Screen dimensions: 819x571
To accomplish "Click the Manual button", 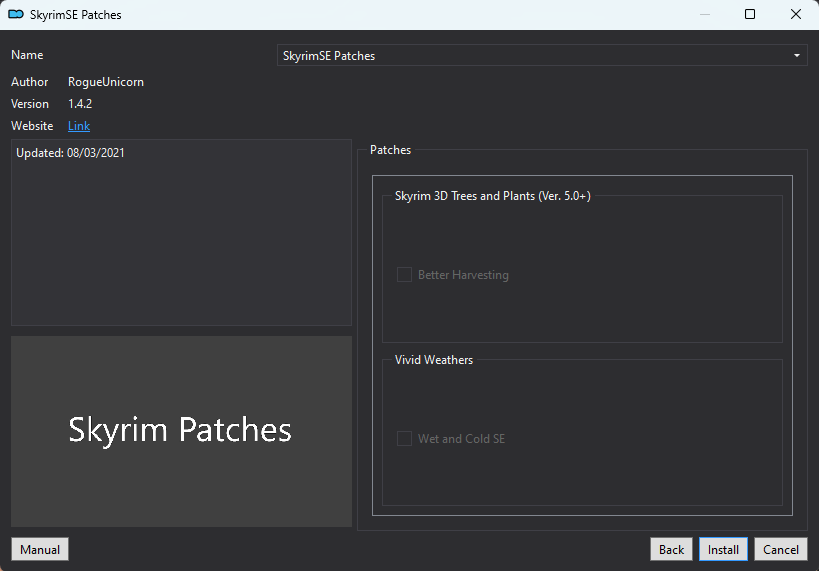I will (40, 550).
